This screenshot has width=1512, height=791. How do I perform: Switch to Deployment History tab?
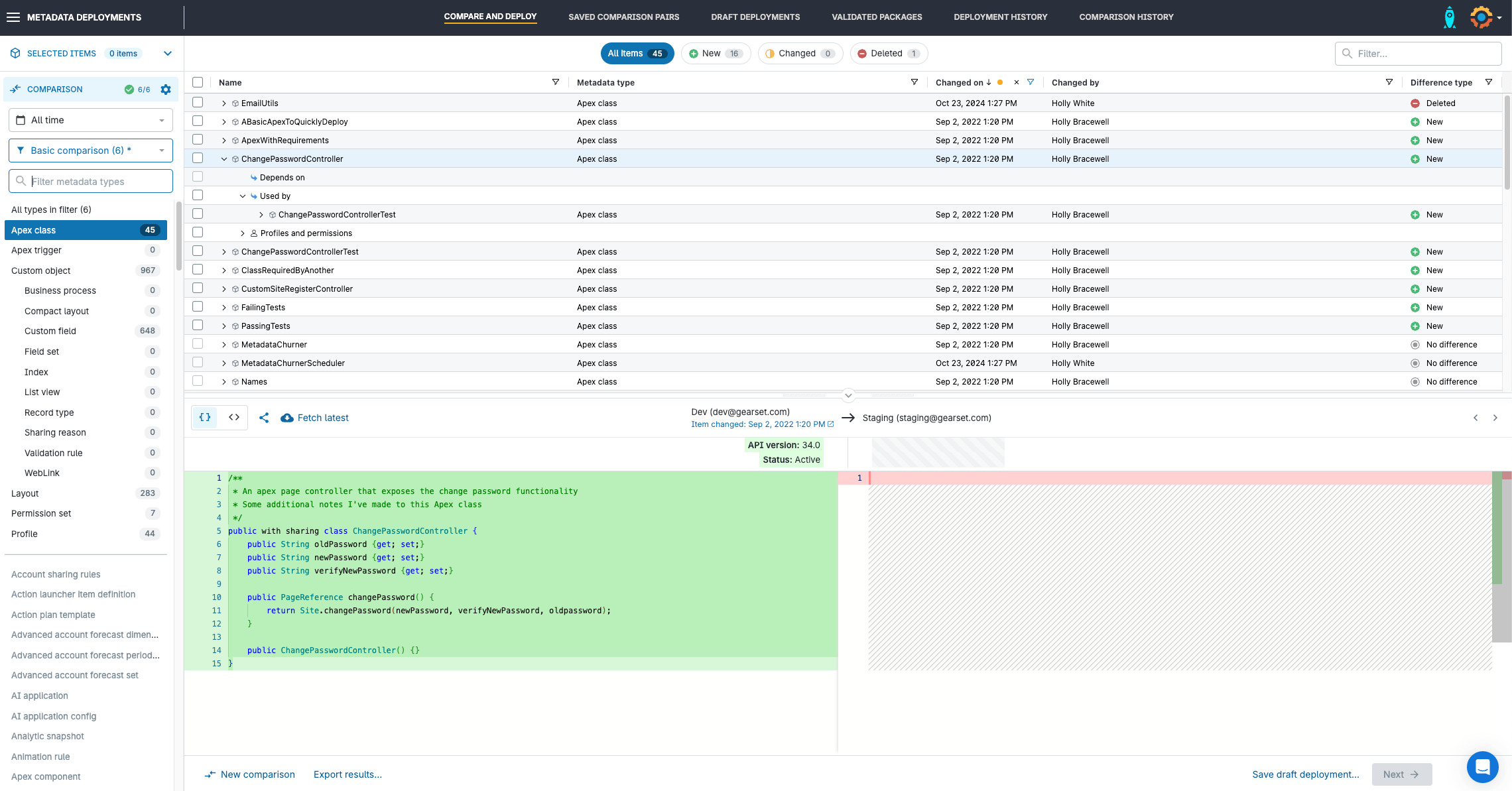click(1000, 17)
